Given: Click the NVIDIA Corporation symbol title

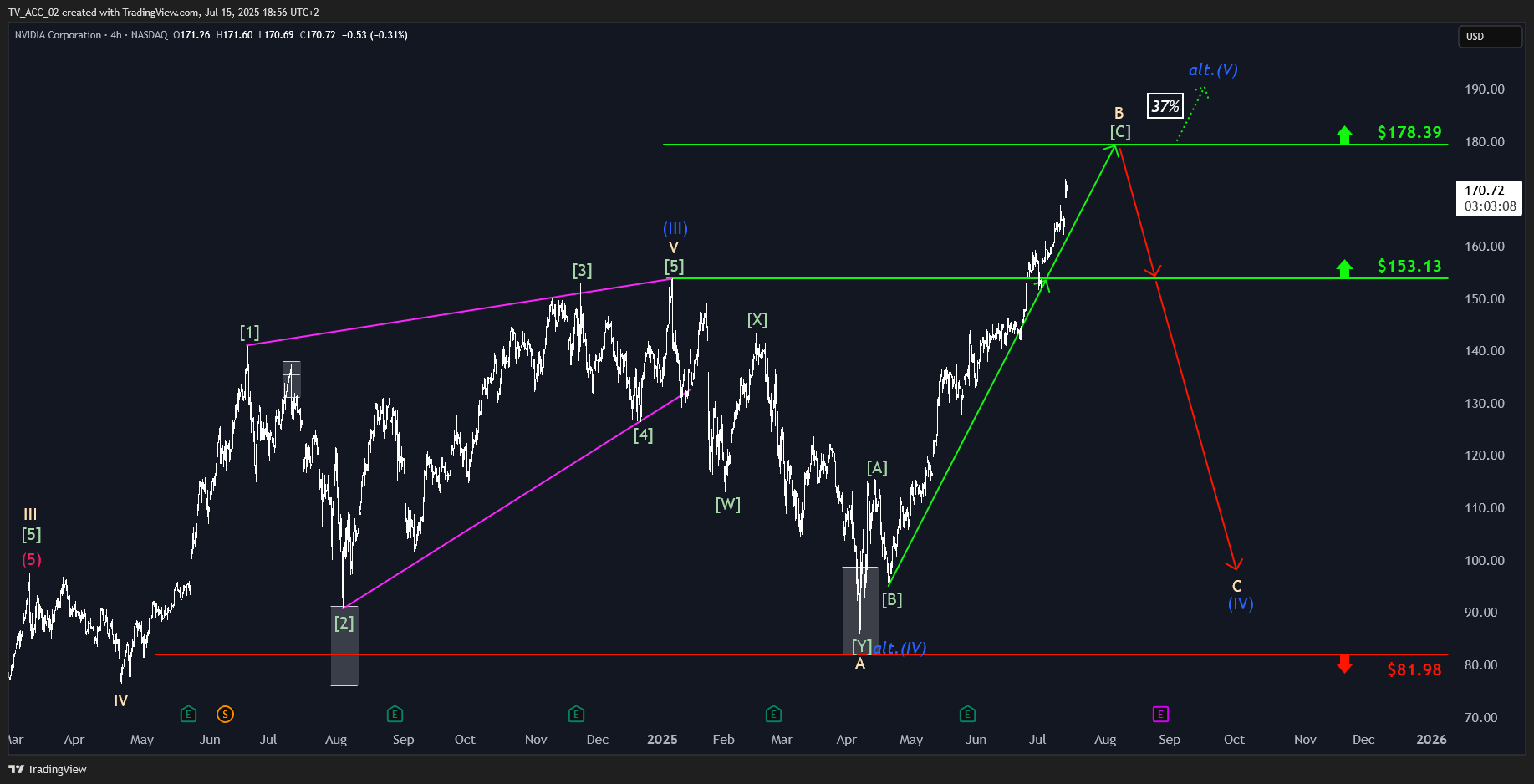Looking at the screenshot, I should point(58,35).
